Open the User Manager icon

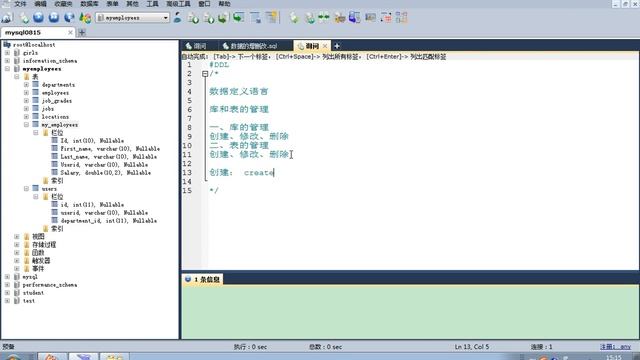[178, 18]
